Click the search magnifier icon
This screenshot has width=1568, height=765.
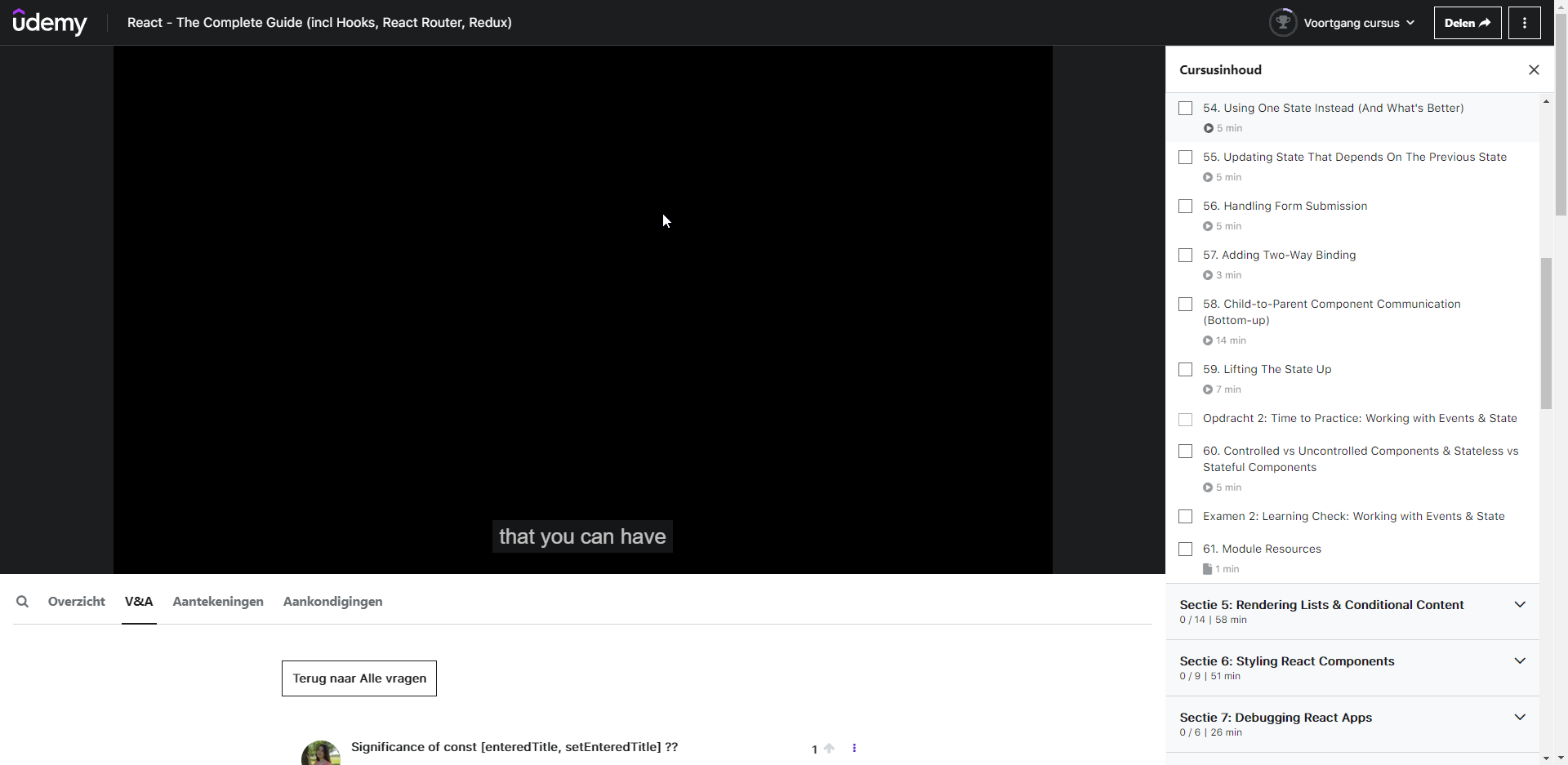[23, 602]
